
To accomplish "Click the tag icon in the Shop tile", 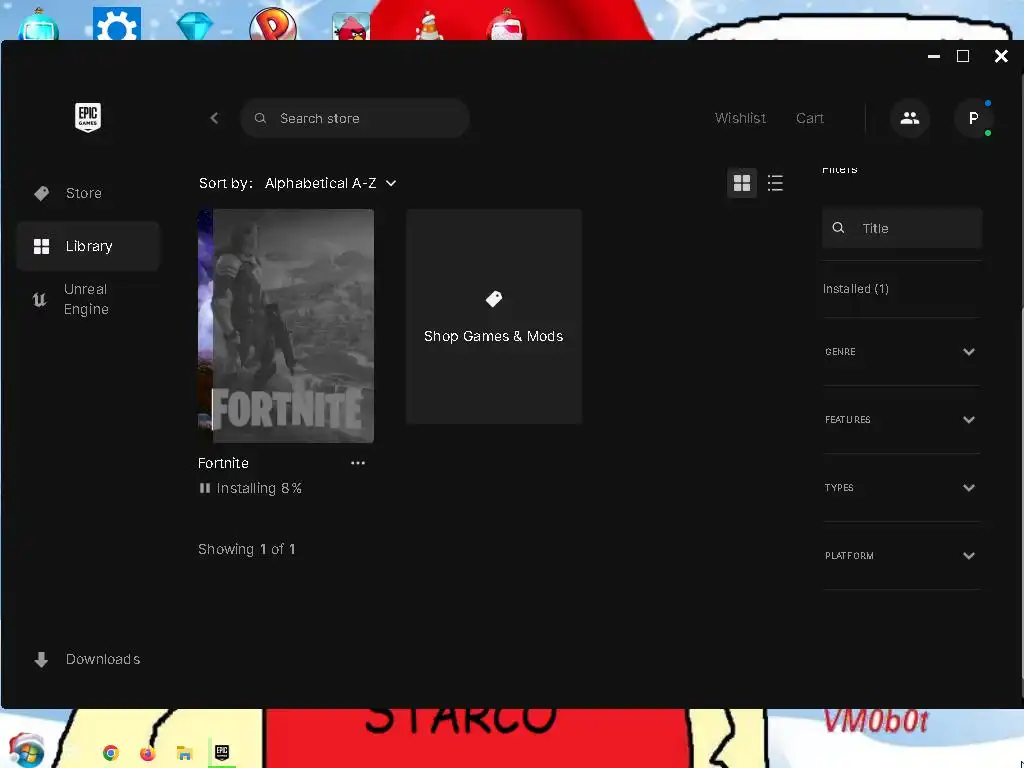I will coord(494,299).
